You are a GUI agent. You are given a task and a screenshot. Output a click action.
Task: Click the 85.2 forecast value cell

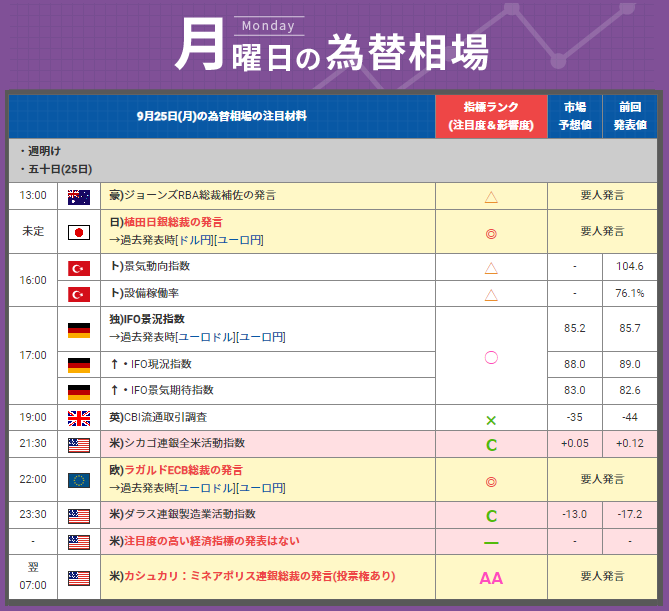(x=575, y=329)
